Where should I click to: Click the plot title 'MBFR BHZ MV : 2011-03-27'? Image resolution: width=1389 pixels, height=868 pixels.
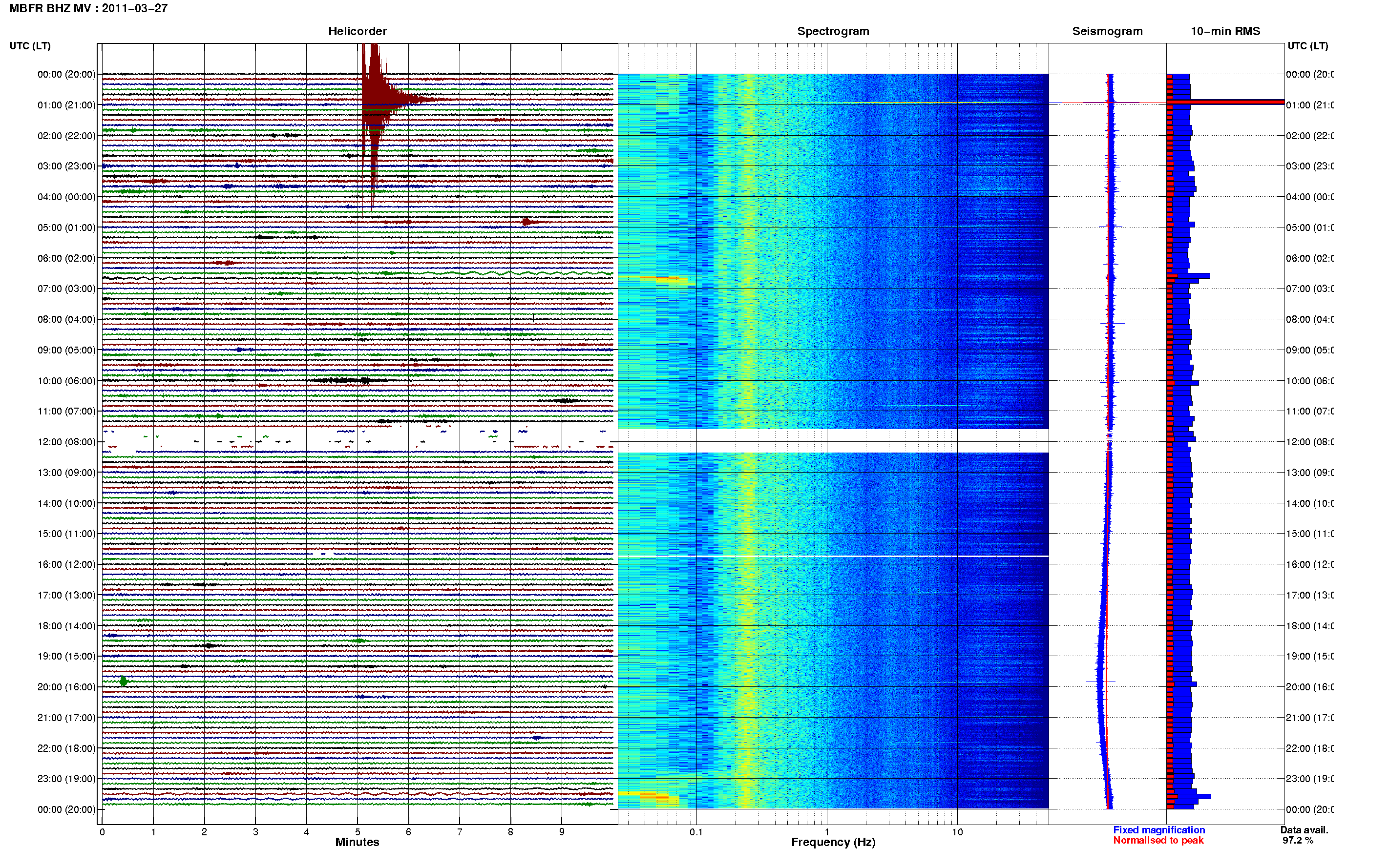[x=88, y=8]
